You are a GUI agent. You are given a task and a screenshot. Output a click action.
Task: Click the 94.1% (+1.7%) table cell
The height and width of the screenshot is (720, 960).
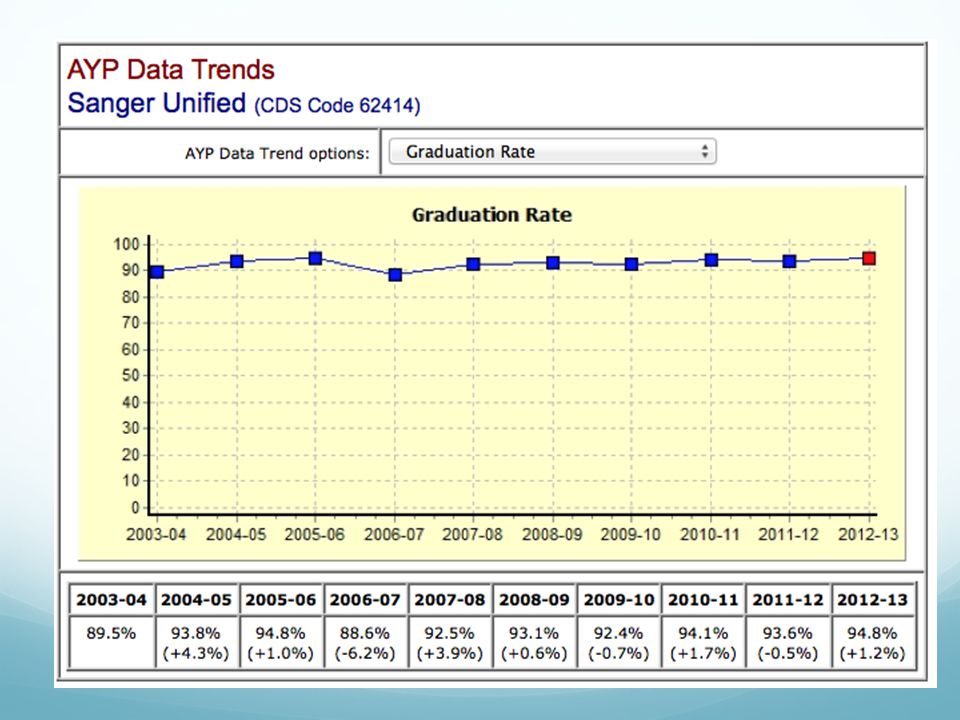pyautogui.click(x=703, y=642)
